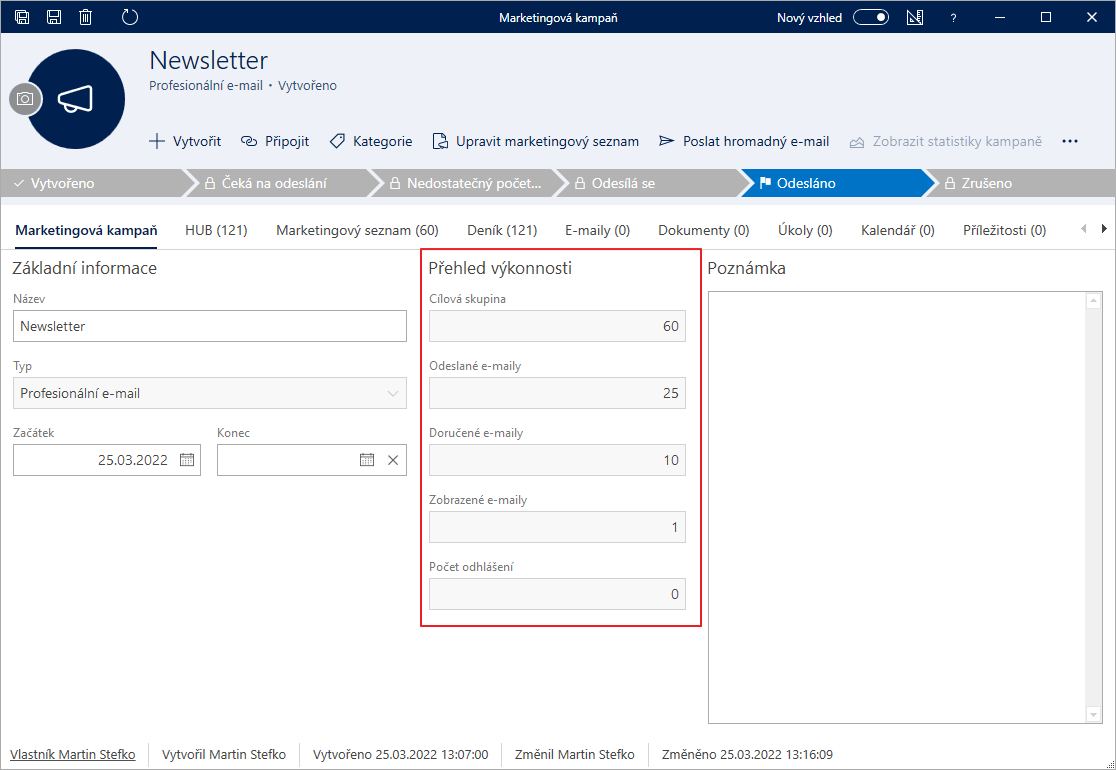Open the form designer ruler icon
Screen dimensions: 1116x770
click(x=915, y=17)
